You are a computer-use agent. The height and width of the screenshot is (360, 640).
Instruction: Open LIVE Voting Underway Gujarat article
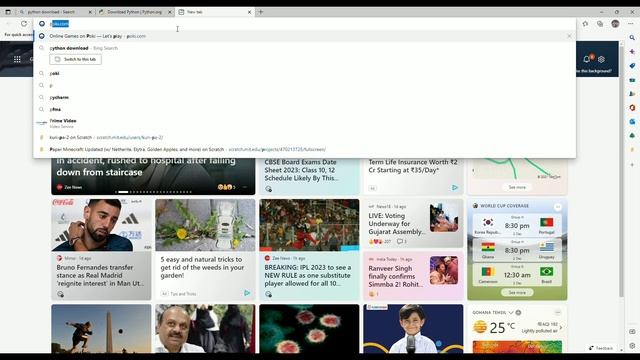click(396, 223)
